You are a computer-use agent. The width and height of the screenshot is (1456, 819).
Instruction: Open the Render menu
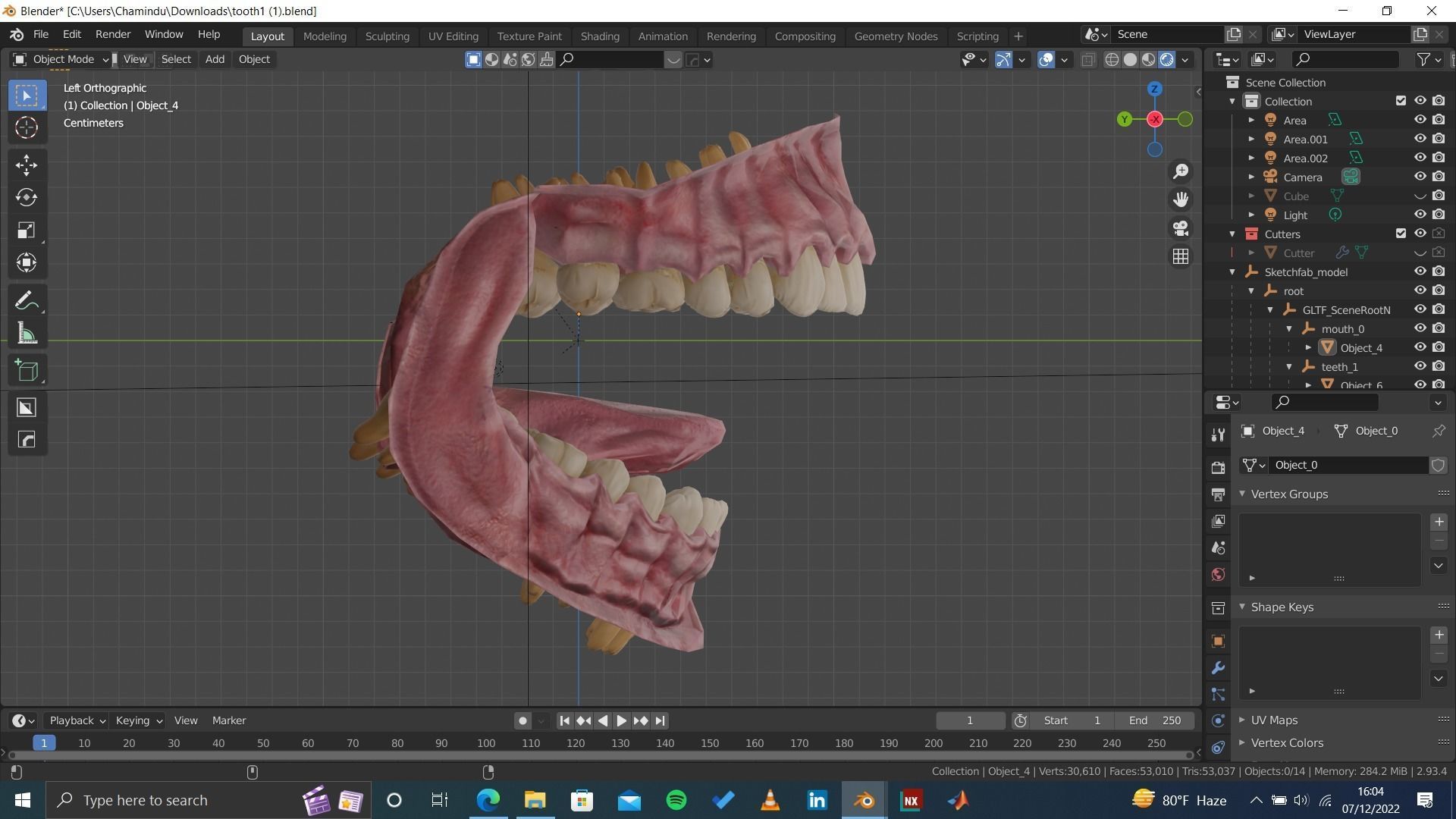113,35
